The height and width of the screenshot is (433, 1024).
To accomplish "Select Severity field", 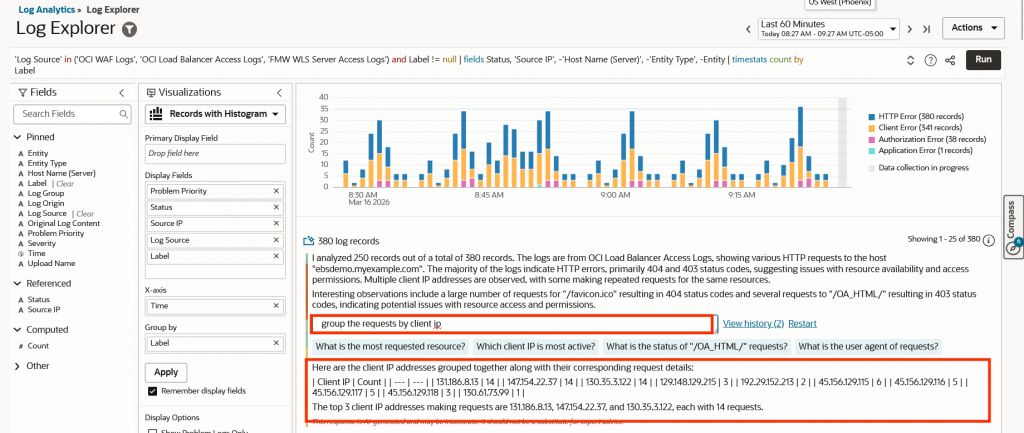I will pyautogui.click(x=40, y=243).
